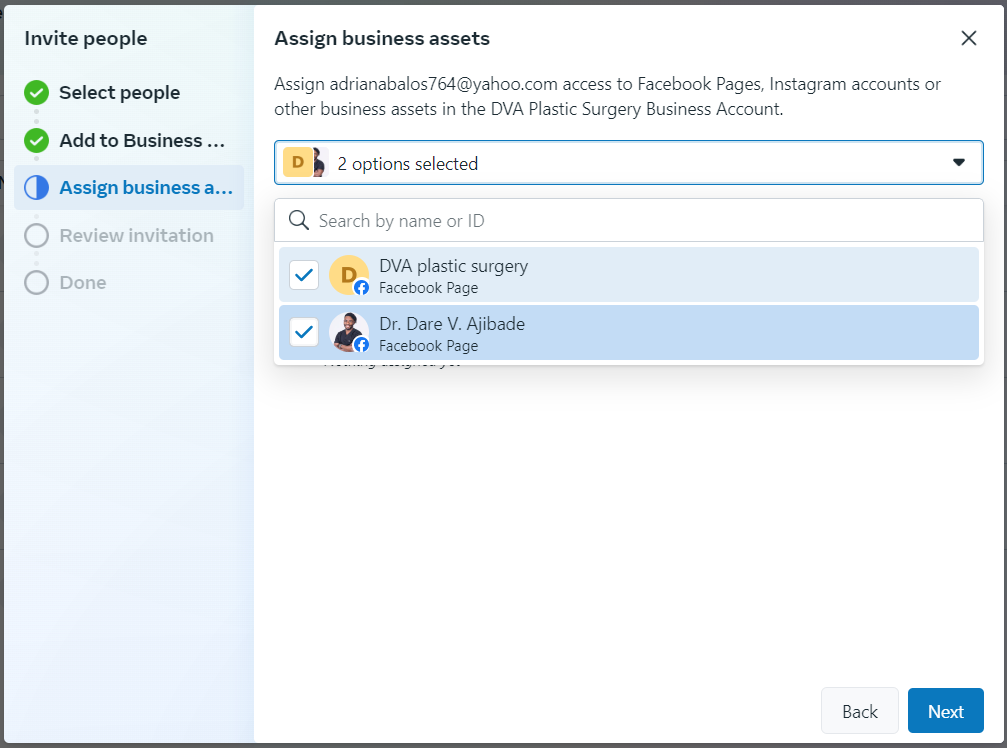Image resolution: width=1007 pixels, height=748 pixels.
Task: Close the Assign business assets dialog
Action: (968, 39)
